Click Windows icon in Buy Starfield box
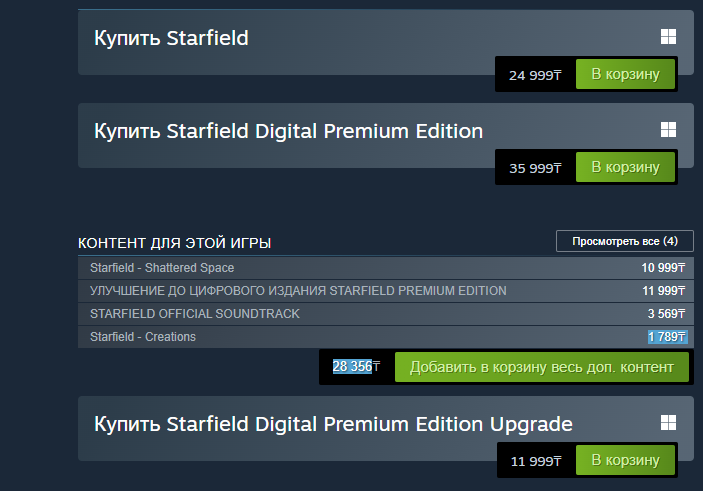Screen dimensions: 703x491 click(x=668, y=38)
